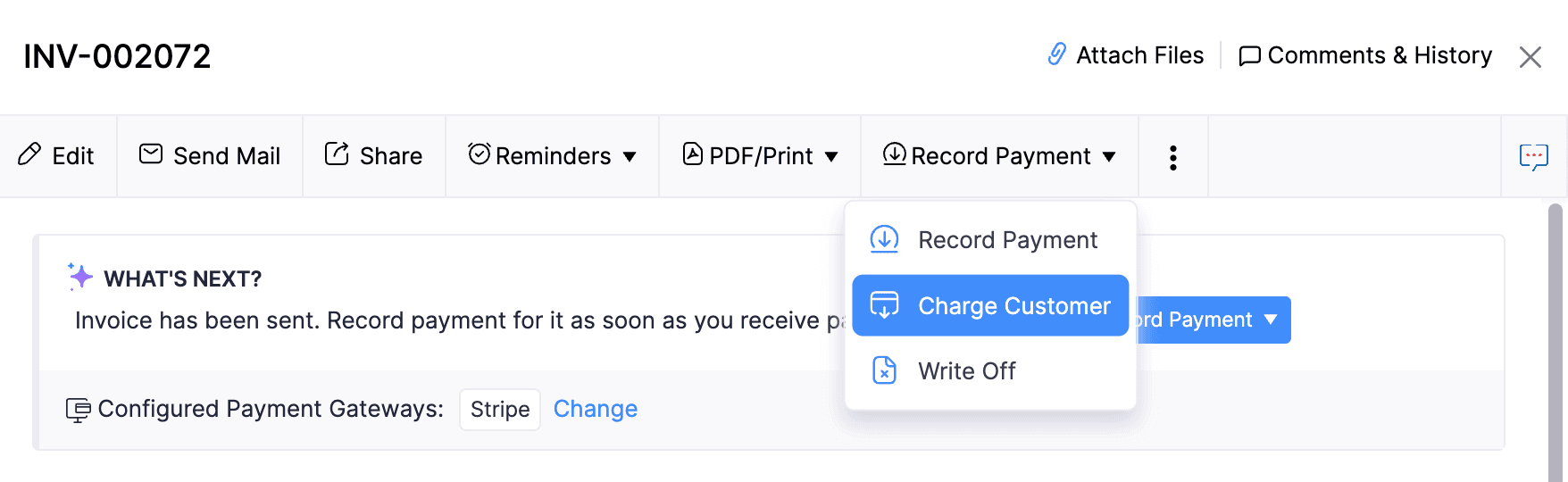The height and width of the screenshot is (482, 1568).
Task: Expand the blue Record Payment button arrow
Action: click(x=1271, y=320)
